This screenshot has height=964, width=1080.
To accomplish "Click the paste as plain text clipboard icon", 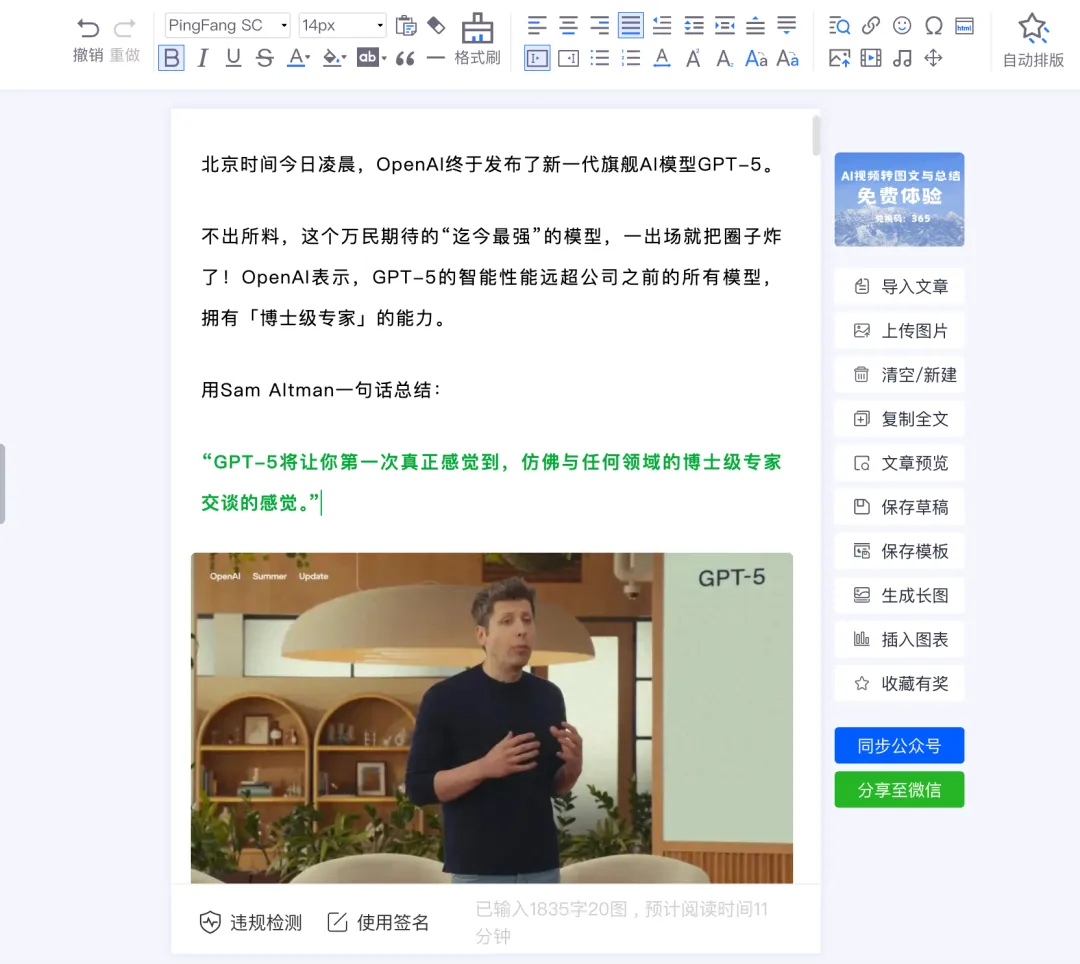I will point(406,25).
